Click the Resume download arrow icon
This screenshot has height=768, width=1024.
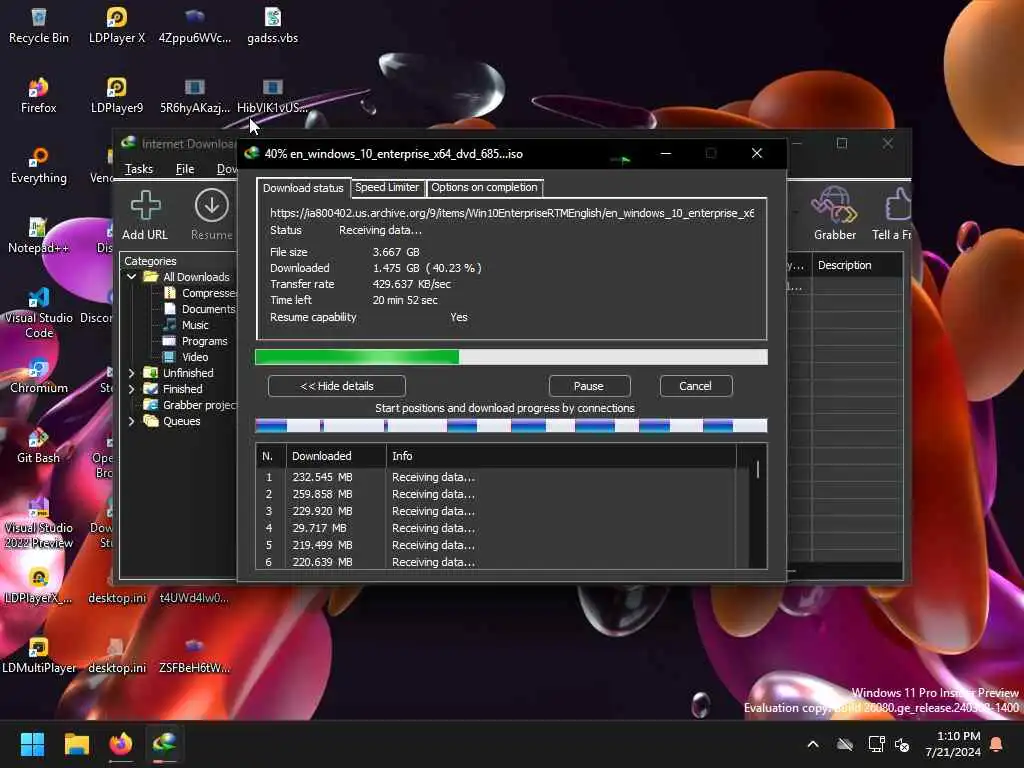[x=211, y=205]
